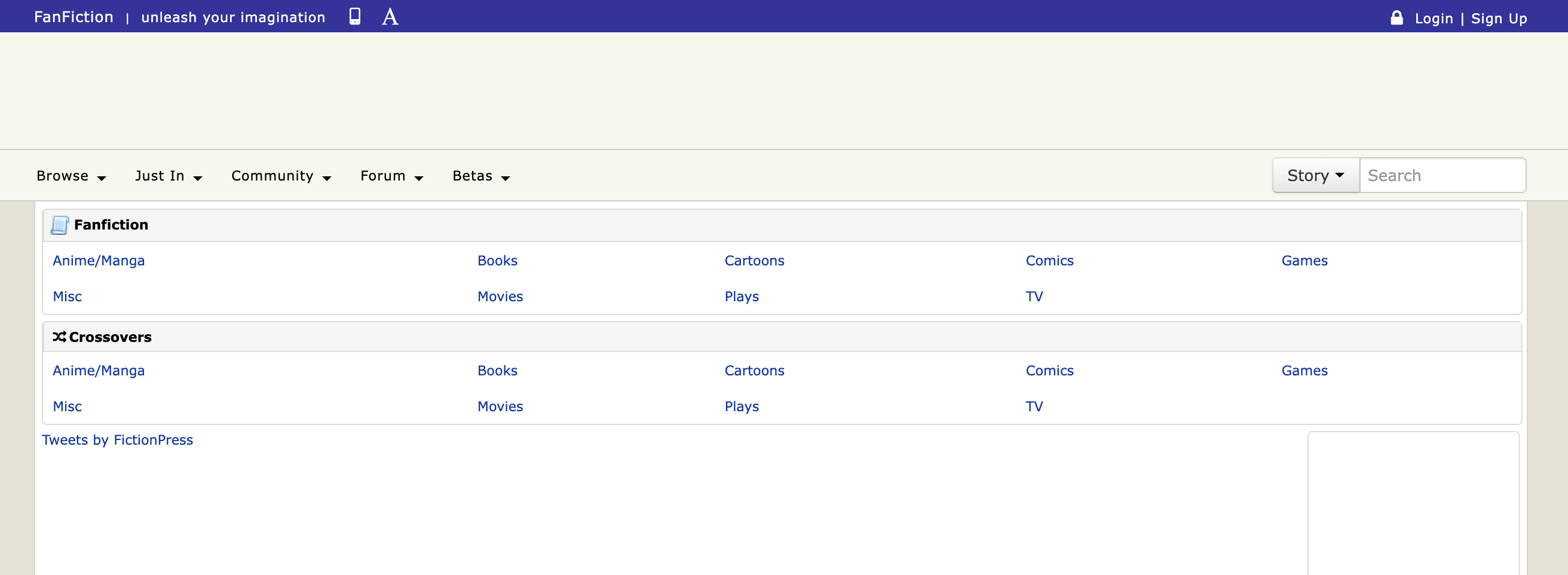Open Fanfiction Books category
Image resolution: width=1568 pixels, height=575 pixels.
click(x=497, y=261)
